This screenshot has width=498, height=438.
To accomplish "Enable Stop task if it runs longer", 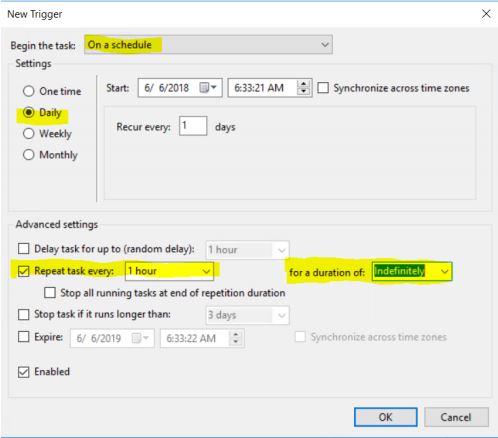I will coord(23,314).
